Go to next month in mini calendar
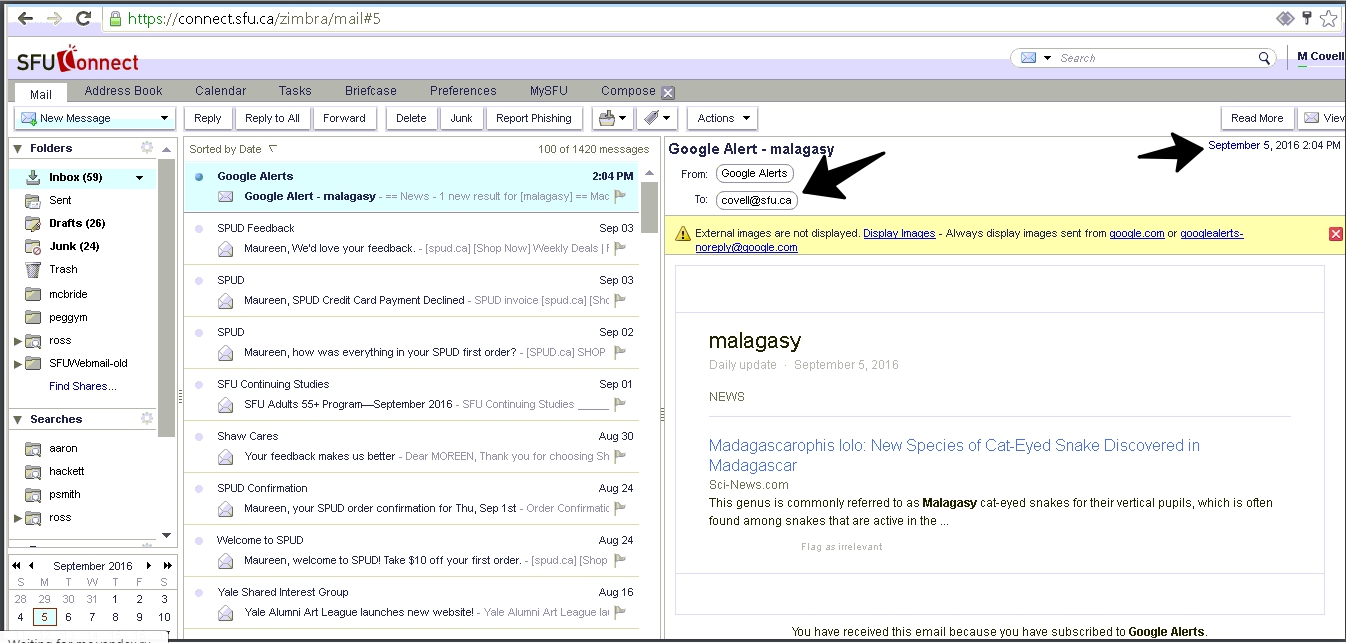This screenshot has width=1346, height=643. pyautogui.click(x=149, y=566)
